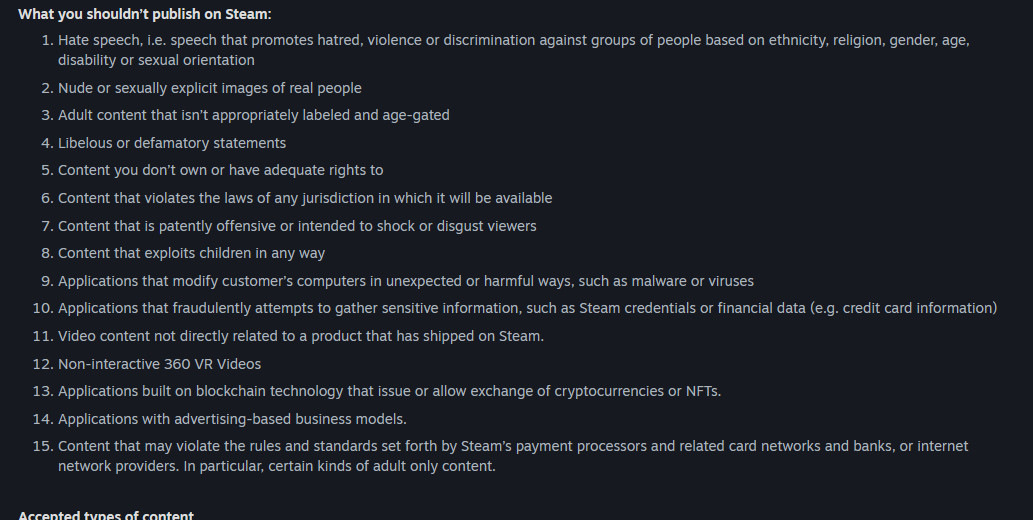Screen dimensions: 1033x520
Task: Click the advertising-based business models rule
Action: (233, 419)
